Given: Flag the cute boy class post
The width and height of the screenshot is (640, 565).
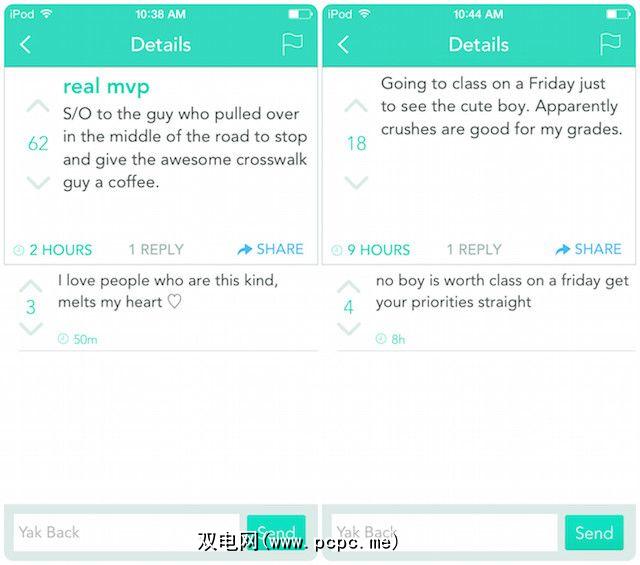Looking at the screenshot, I should [x=610, y=45].
